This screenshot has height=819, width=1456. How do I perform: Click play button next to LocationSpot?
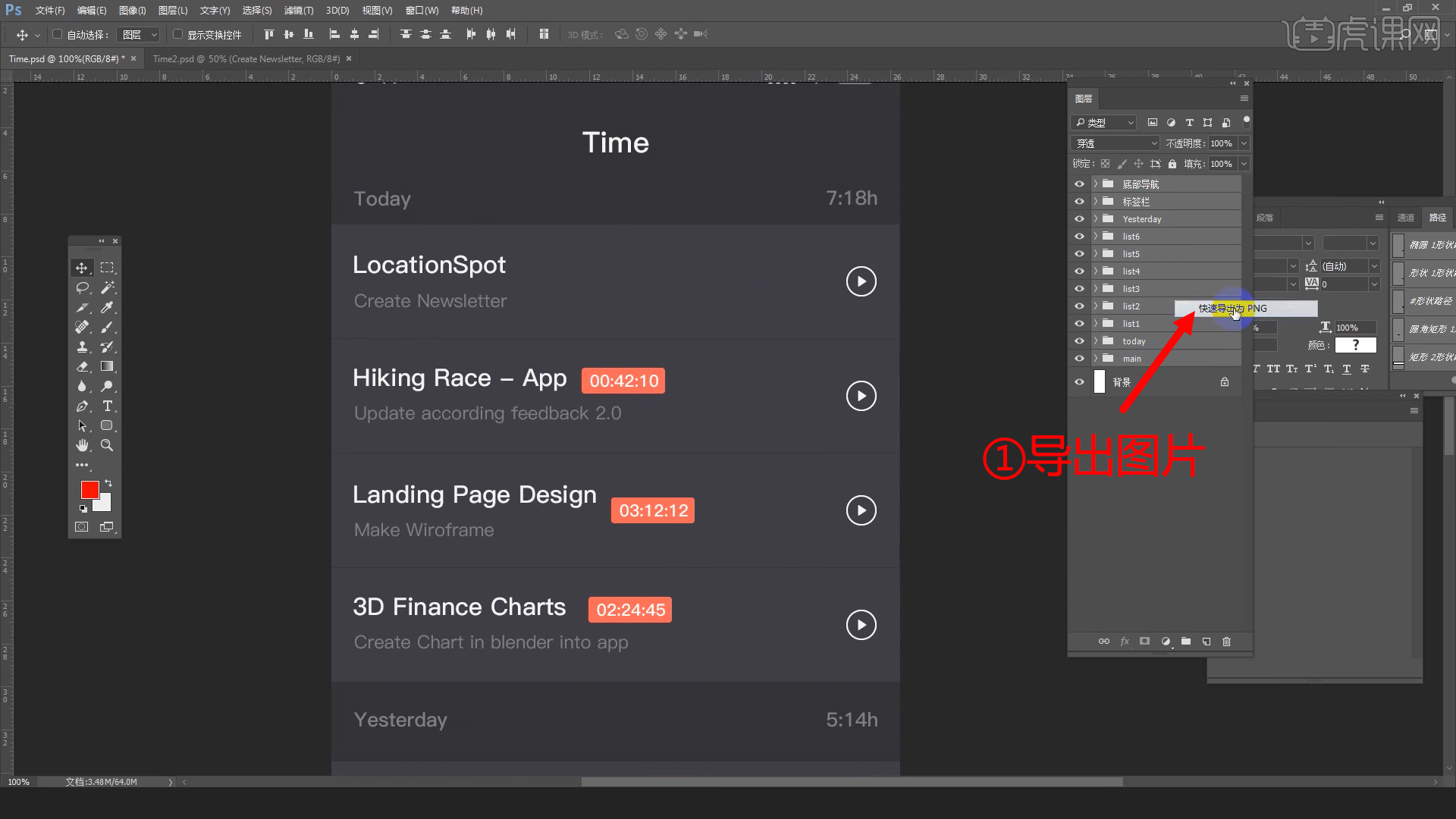pos(861,281)
